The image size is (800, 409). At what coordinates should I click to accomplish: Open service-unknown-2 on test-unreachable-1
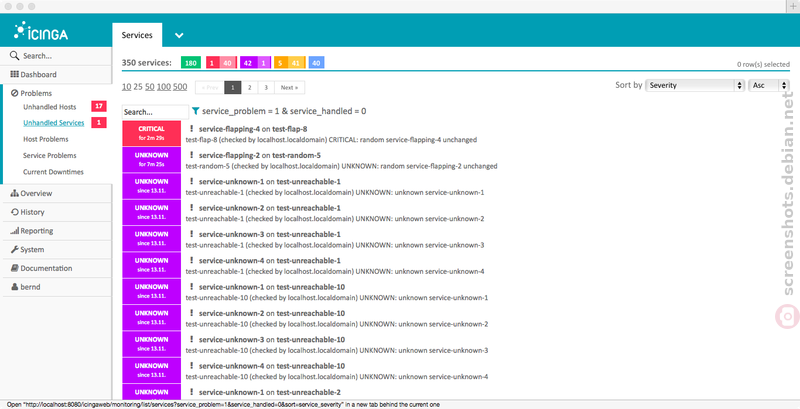click(269, 208)
